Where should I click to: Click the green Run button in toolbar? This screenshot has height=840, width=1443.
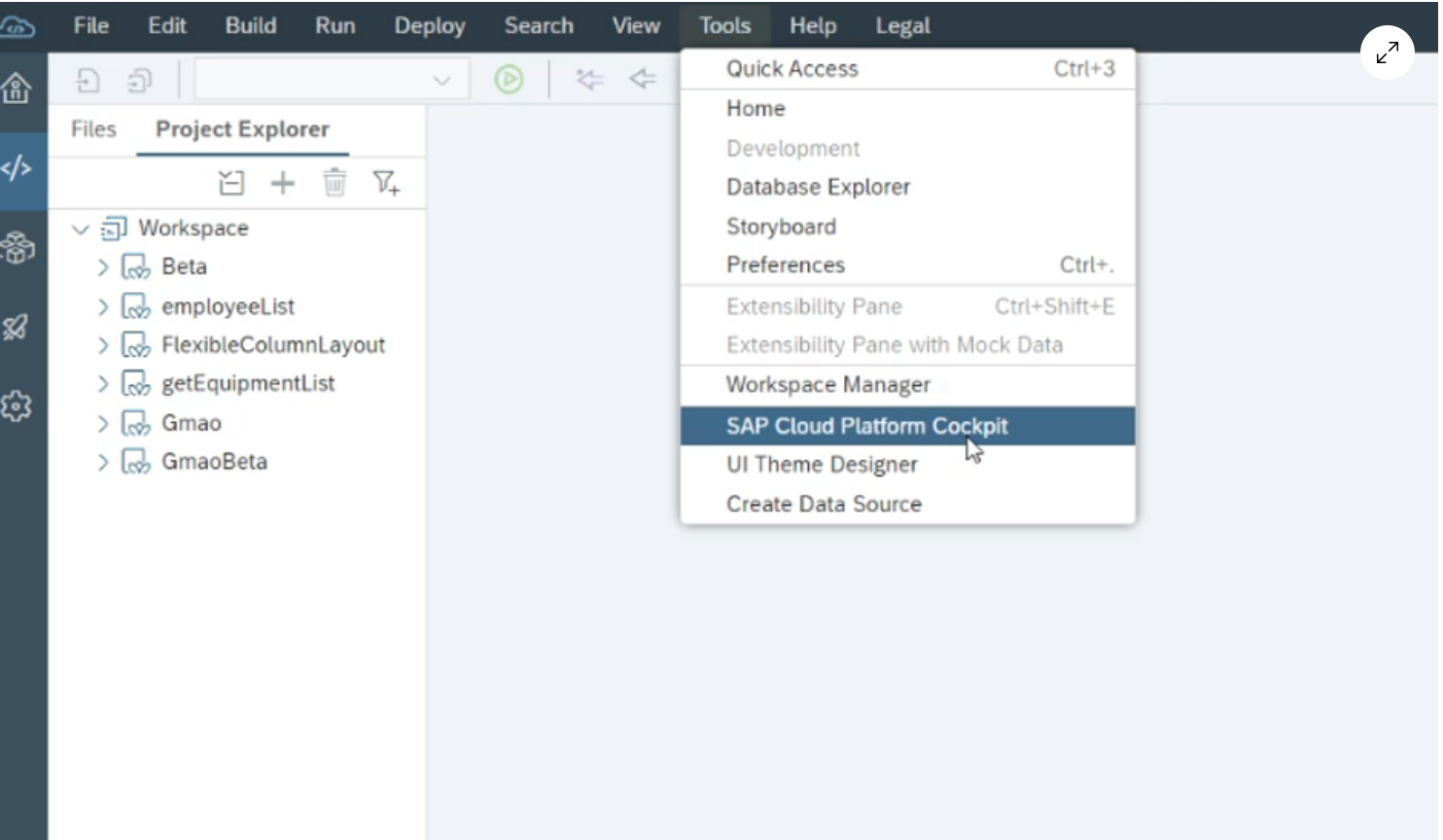click(509, 79)
